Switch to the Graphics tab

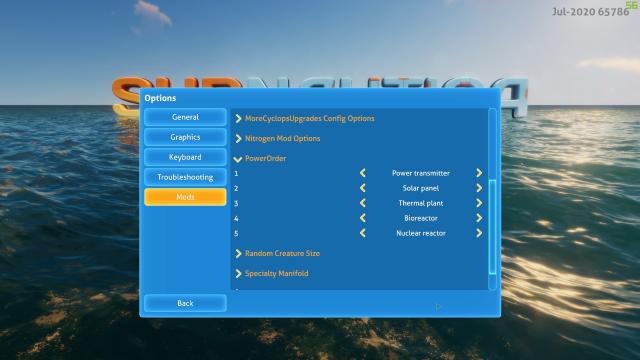pos(185,137)
